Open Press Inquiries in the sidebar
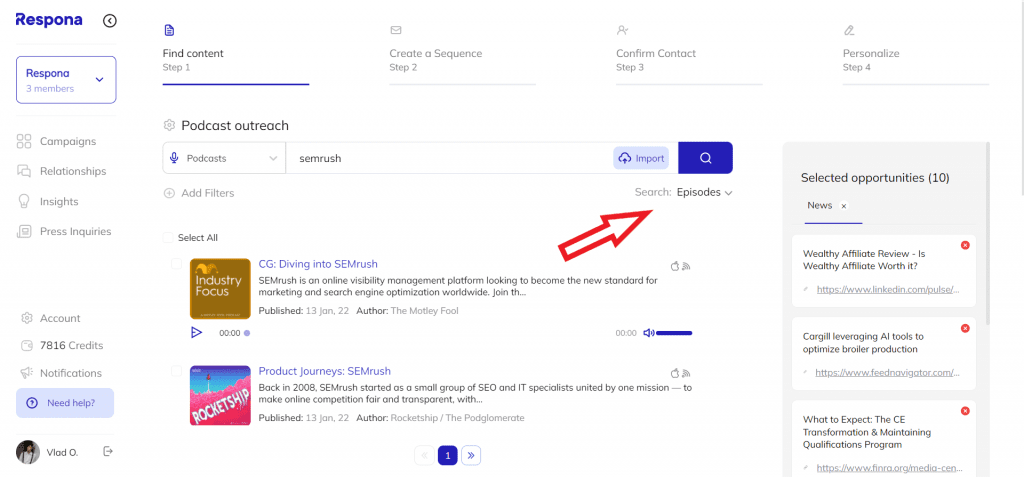 (64, 231)
